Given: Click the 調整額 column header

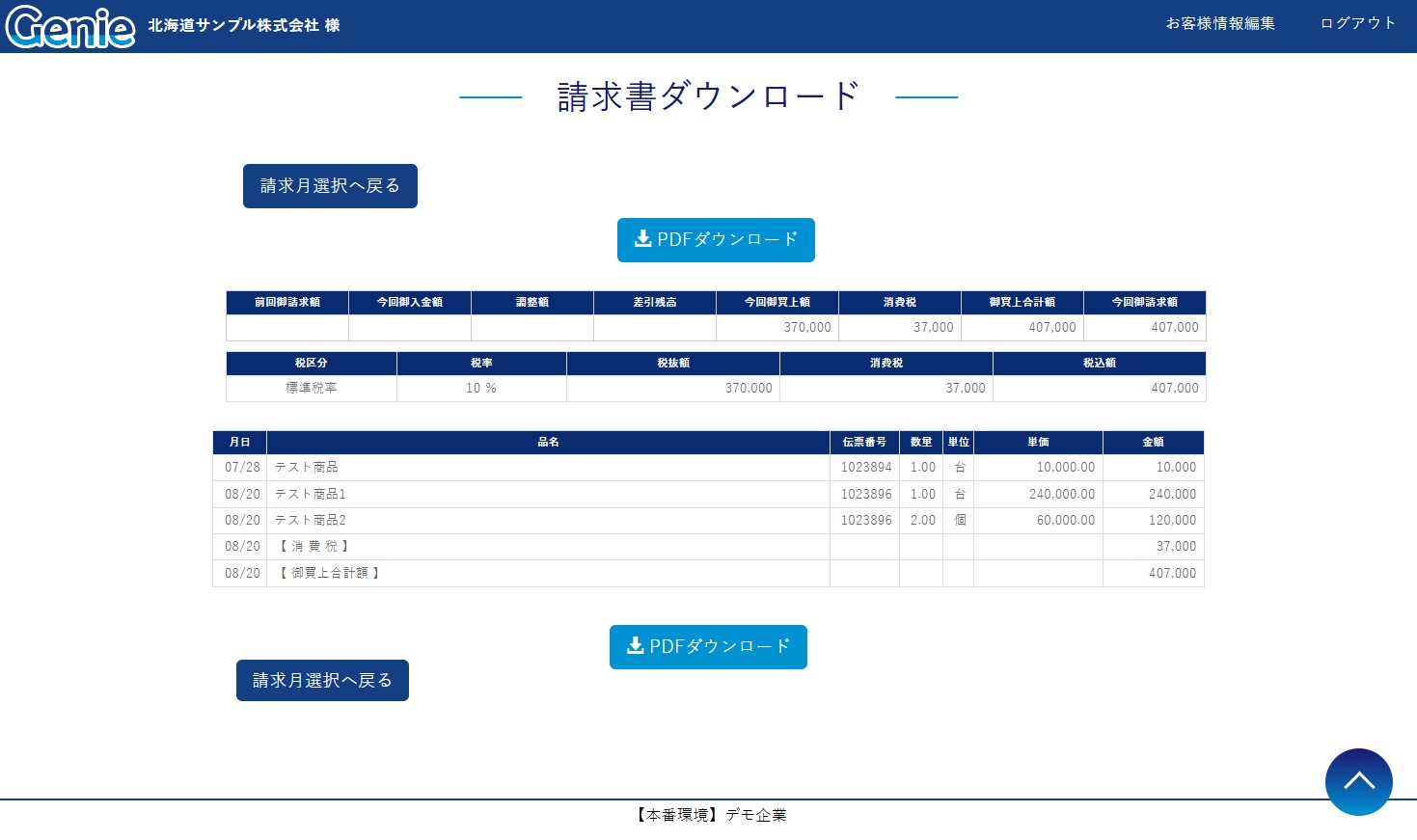Looking at the screenshot, I should click(x=532, y=303).
